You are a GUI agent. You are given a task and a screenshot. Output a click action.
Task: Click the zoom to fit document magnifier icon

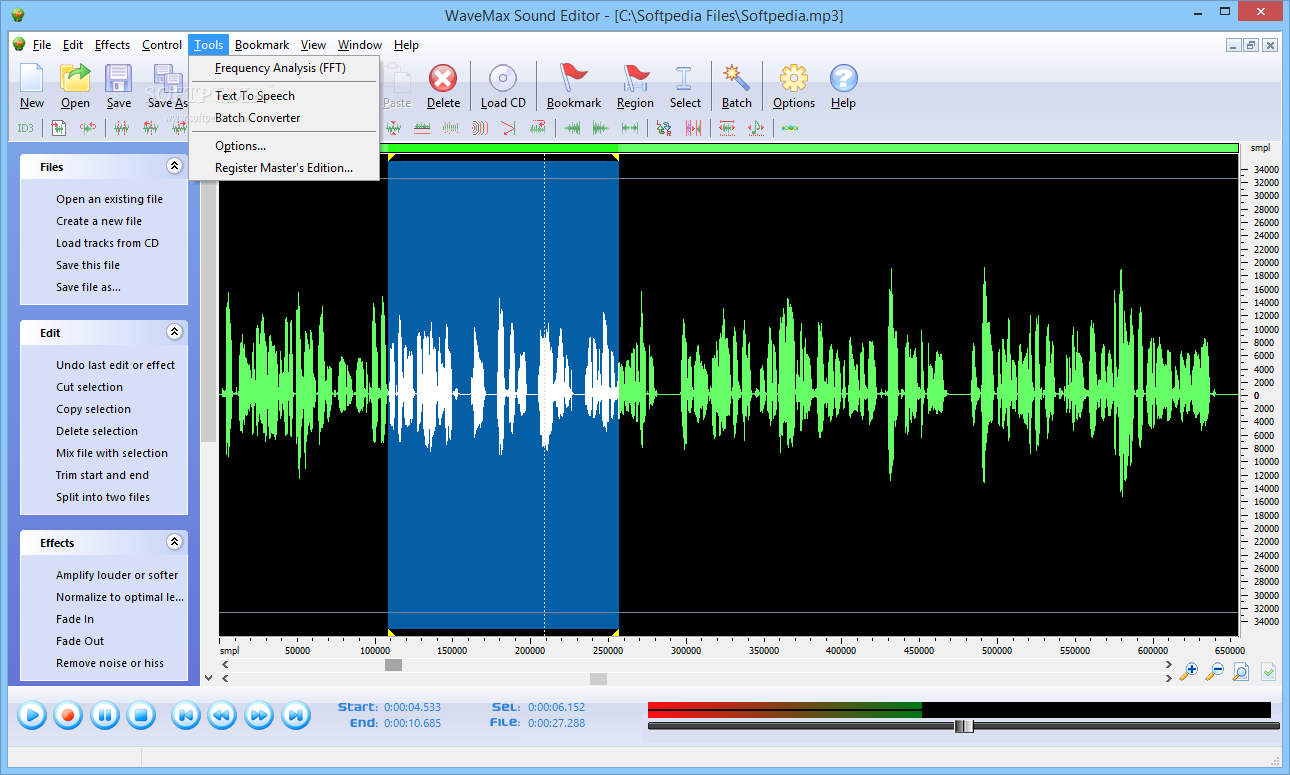pyautogui.click(x=1240, y=671)
